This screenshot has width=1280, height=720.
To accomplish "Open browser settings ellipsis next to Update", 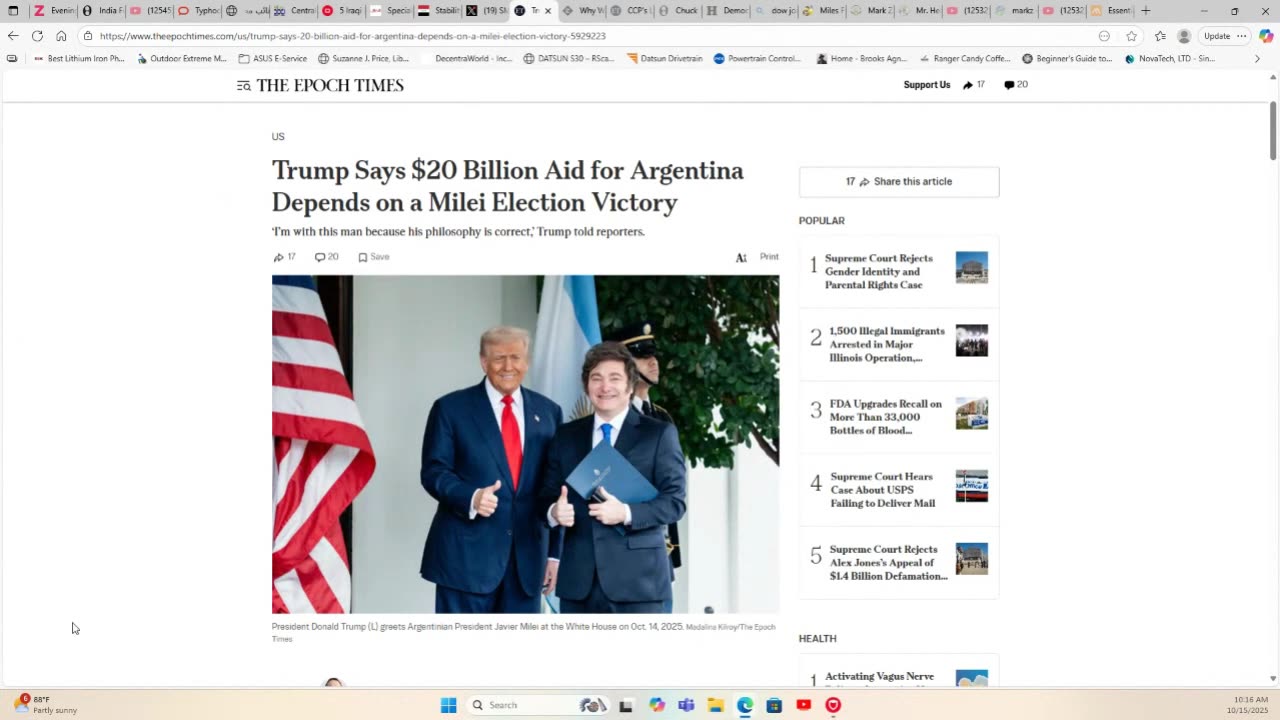I will point(1242,36).
